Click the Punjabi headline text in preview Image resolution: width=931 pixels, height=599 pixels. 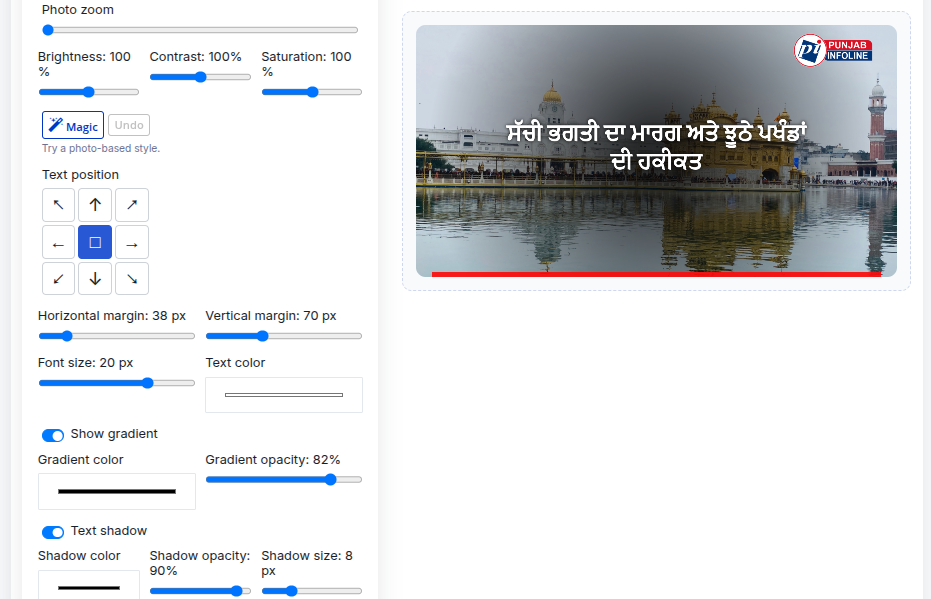(x=656, y=147)
